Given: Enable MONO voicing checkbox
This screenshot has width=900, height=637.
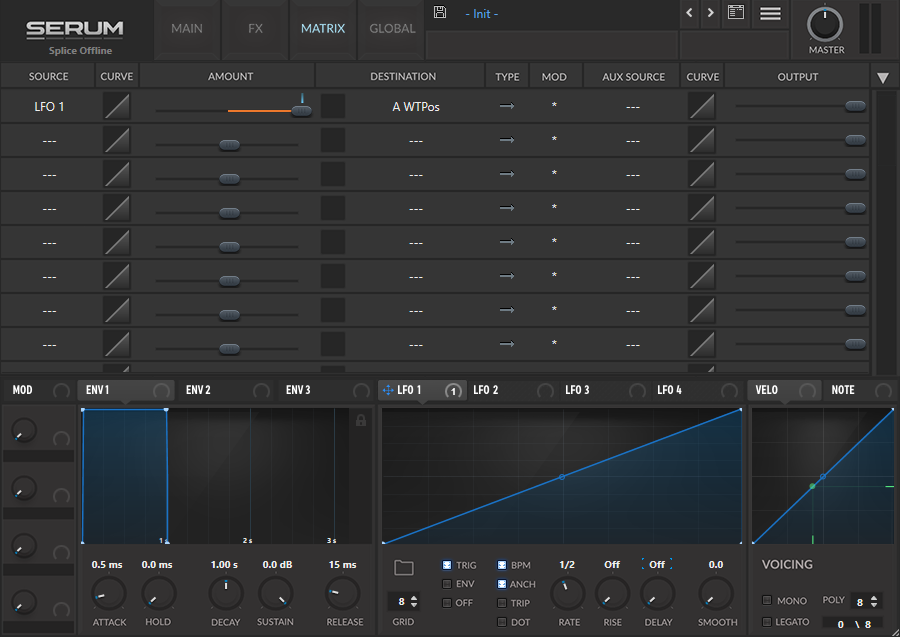Looking at the screenshot, I should (x=767, y=600).
